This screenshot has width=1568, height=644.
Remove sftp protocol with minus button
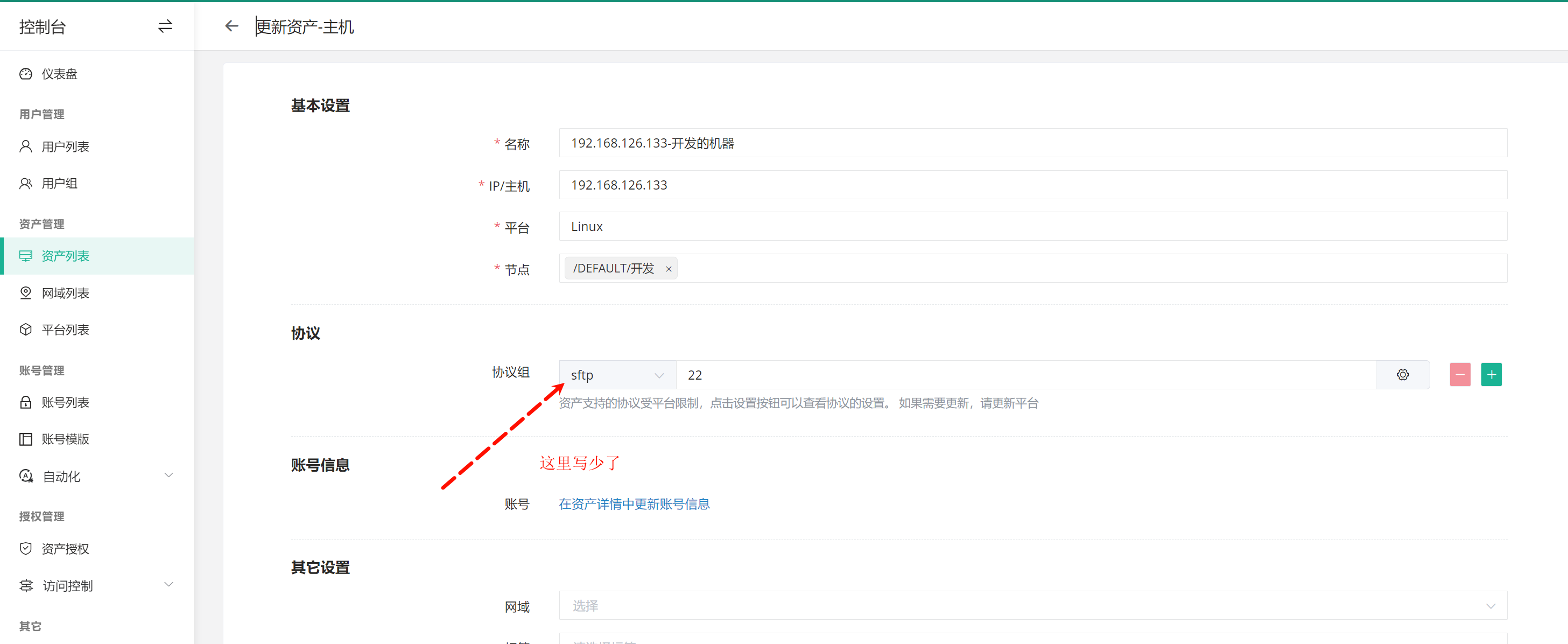point(1460,375)
